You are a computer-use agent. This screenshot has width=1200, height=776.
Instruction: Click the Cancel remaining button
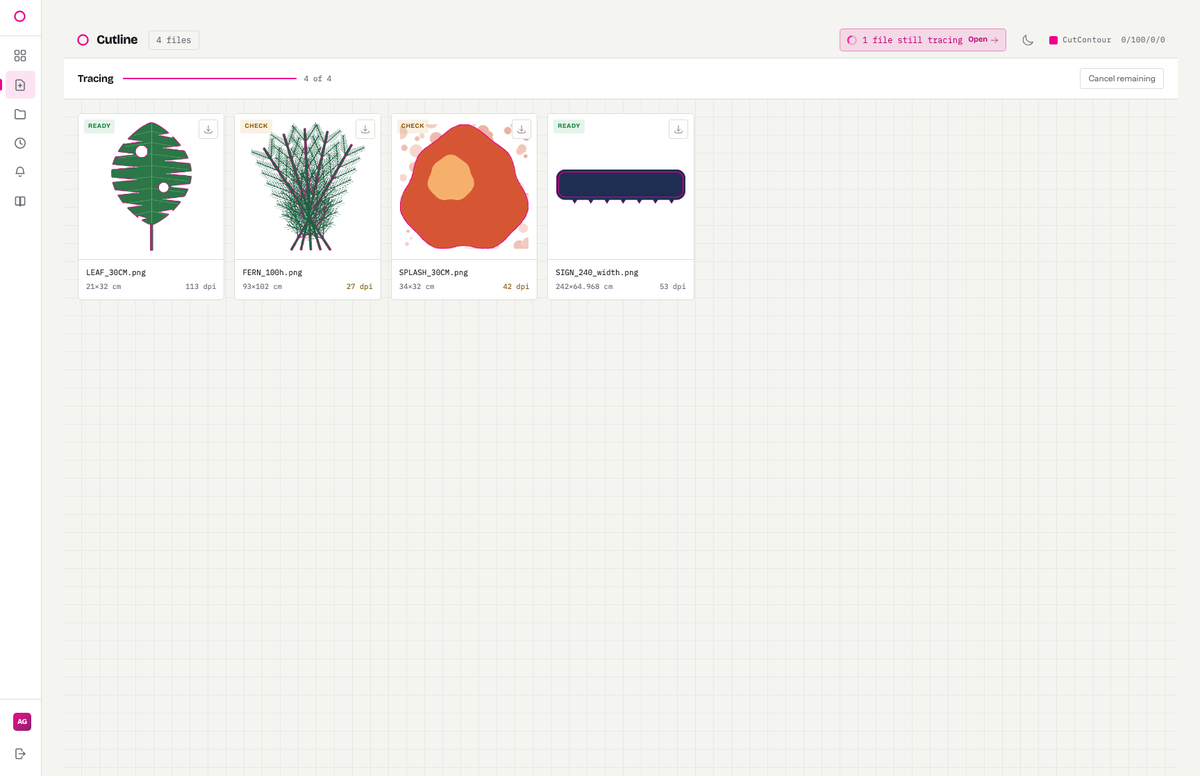coord(1122,78)
